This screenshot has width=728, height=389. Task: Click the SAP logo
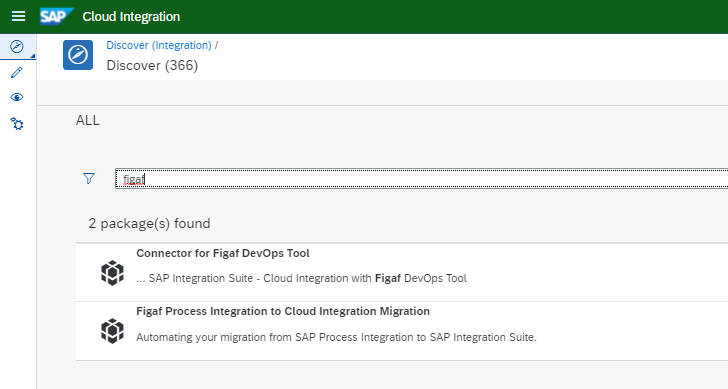pos(56,16)
